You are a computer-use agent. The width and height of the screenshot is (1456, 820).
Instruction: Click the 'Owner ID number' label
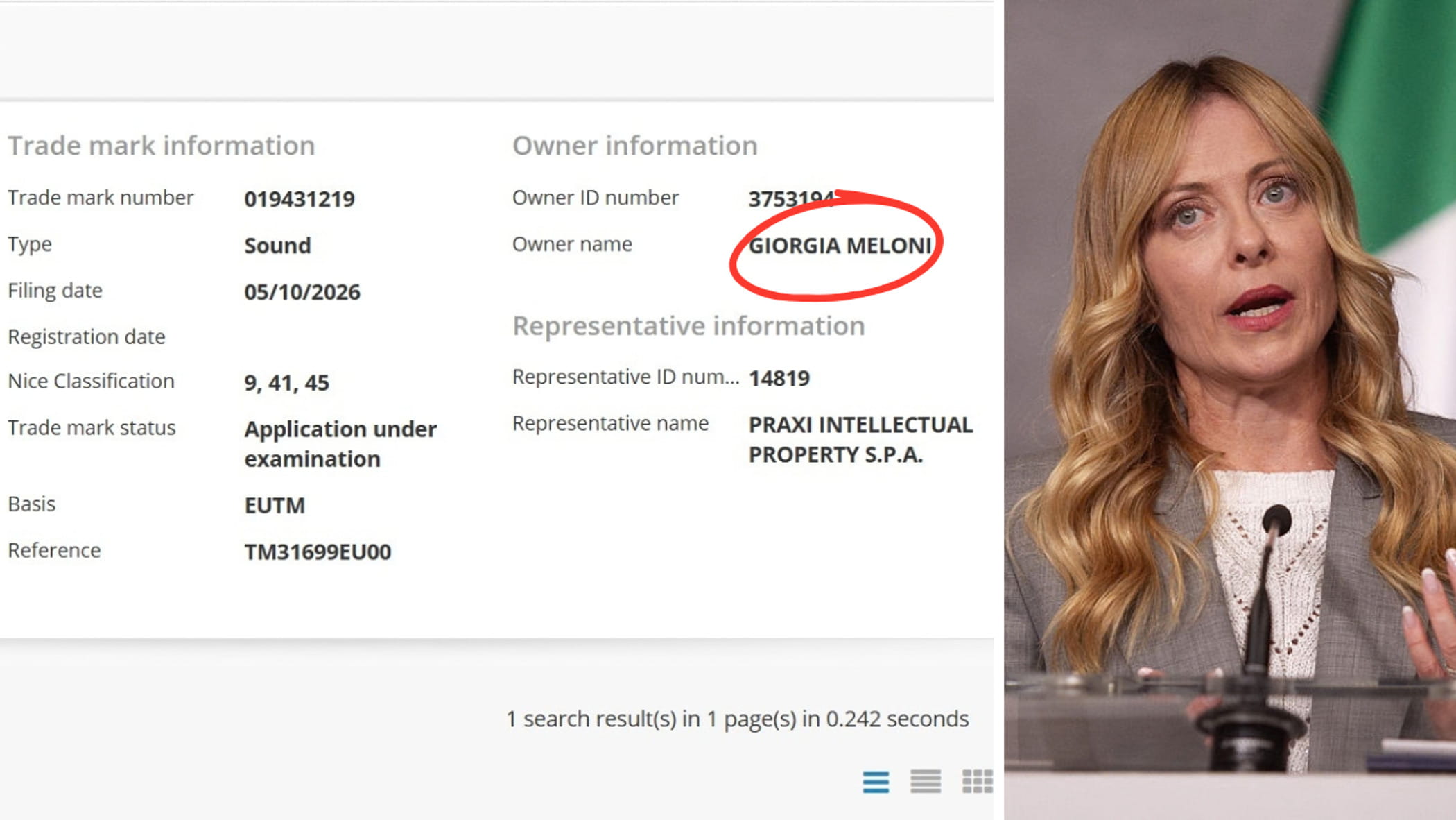(x=596, y=198)
